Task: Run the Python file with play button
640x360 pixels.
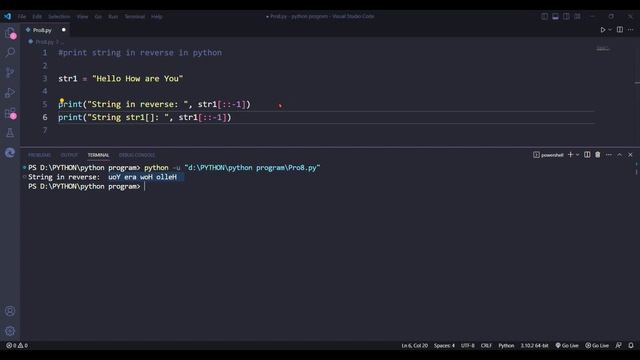Action: (602, 30)
